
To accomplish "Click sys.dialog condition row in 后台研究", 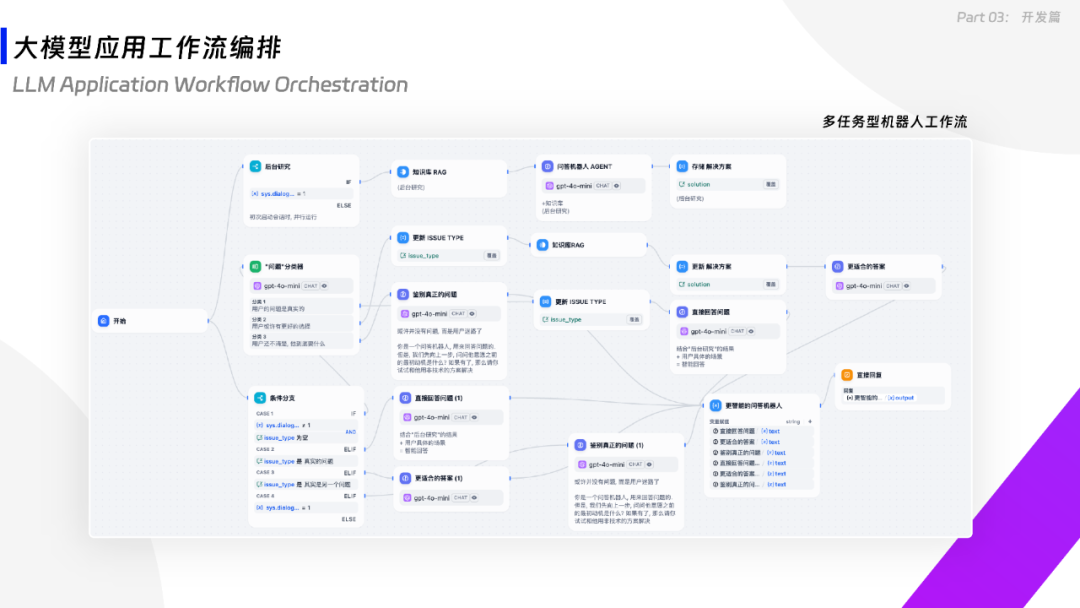I will tap(301, 193).
